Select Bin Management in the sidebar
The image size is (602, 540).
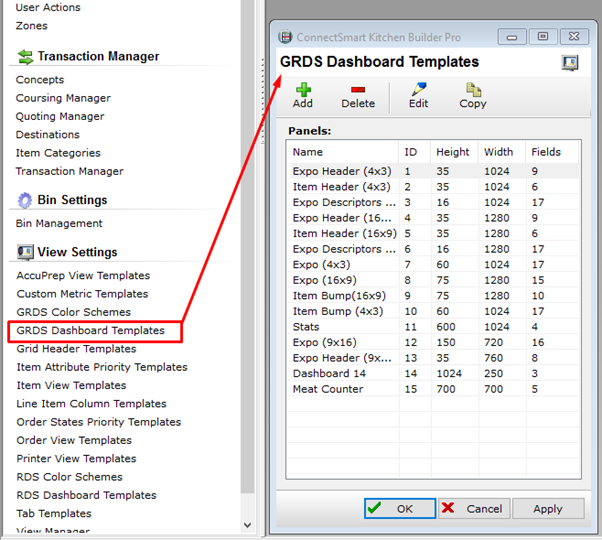point(59,223)
